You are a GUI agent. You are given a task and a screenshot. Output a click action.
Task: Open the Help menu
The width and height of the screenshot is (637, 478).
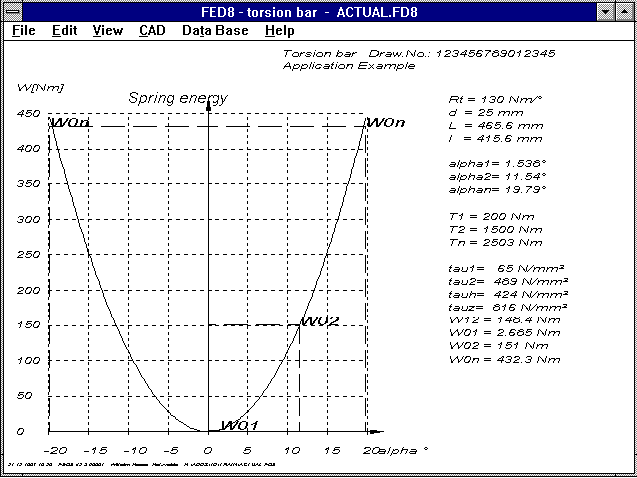click(279, 30)
